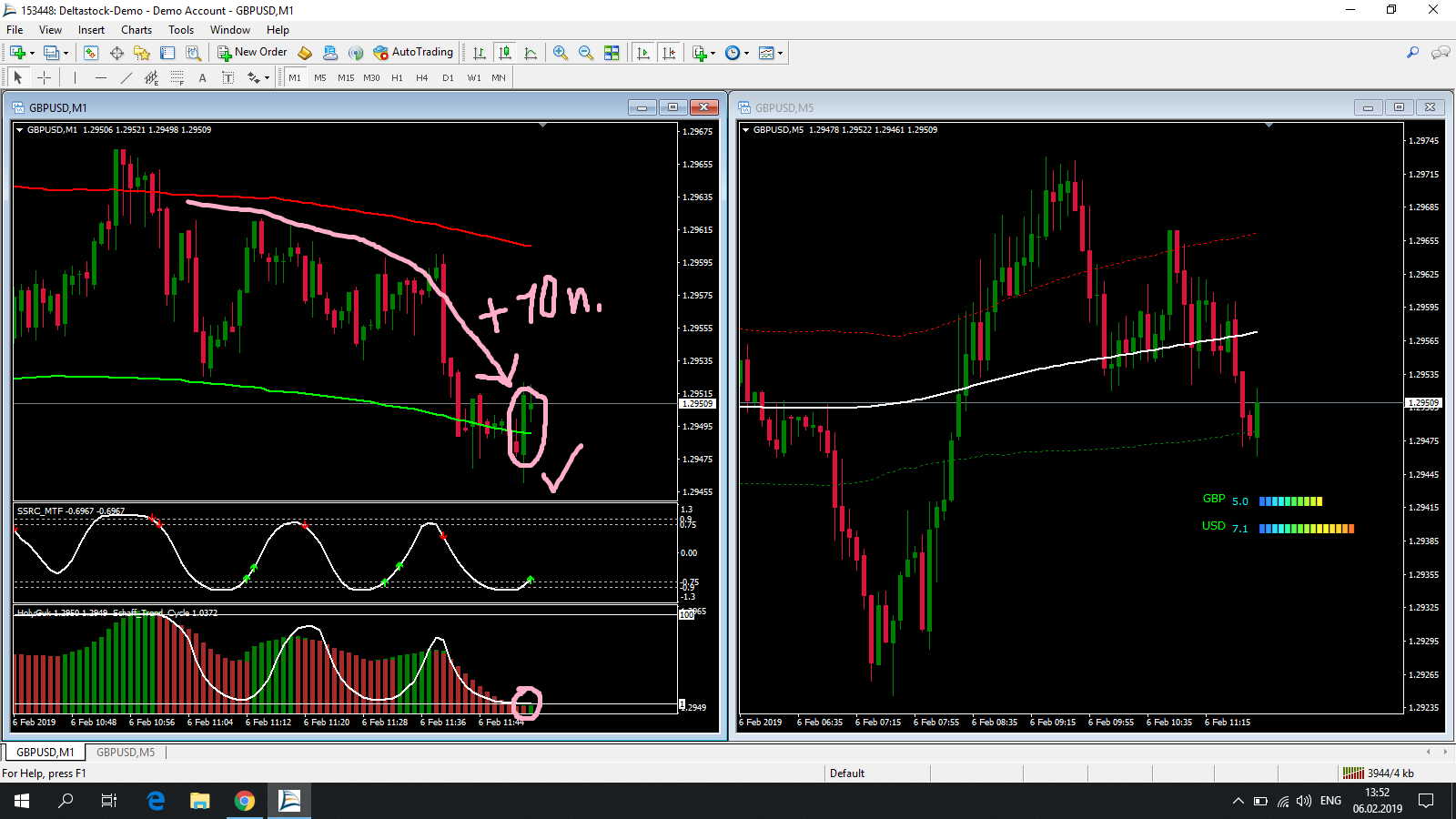Select the Crosshair tool

click(44, 78)
